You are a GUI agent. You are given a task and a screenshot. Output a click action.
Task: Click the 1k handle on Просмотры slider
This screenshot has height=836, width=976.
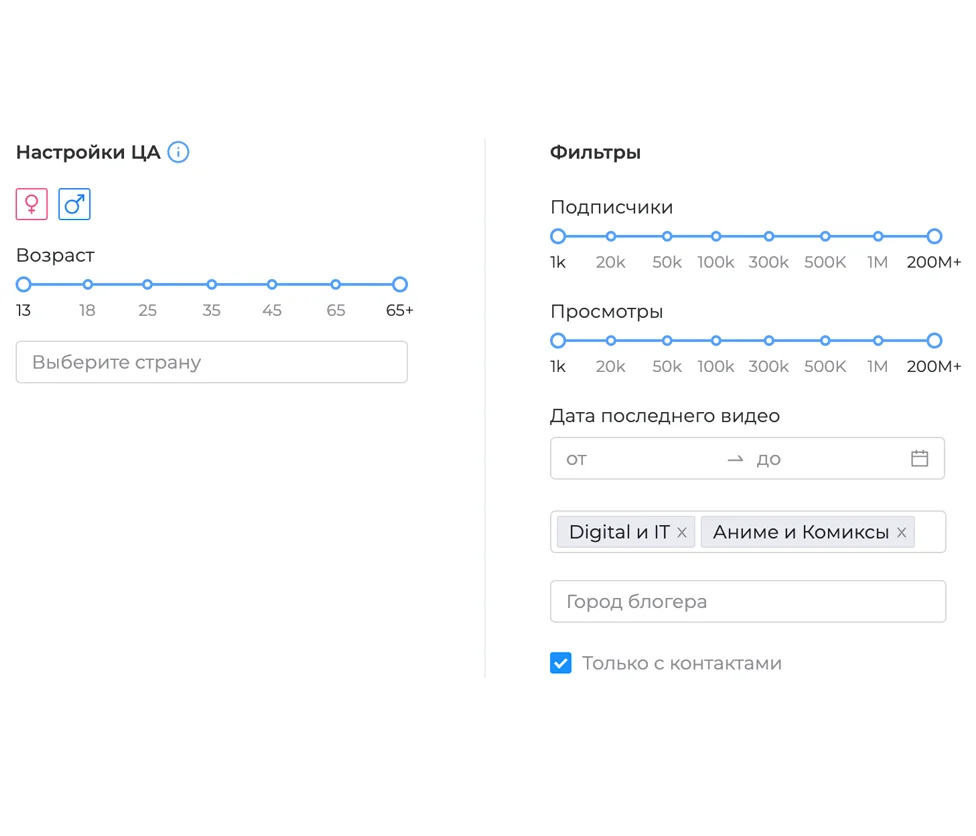click(558, 341)
